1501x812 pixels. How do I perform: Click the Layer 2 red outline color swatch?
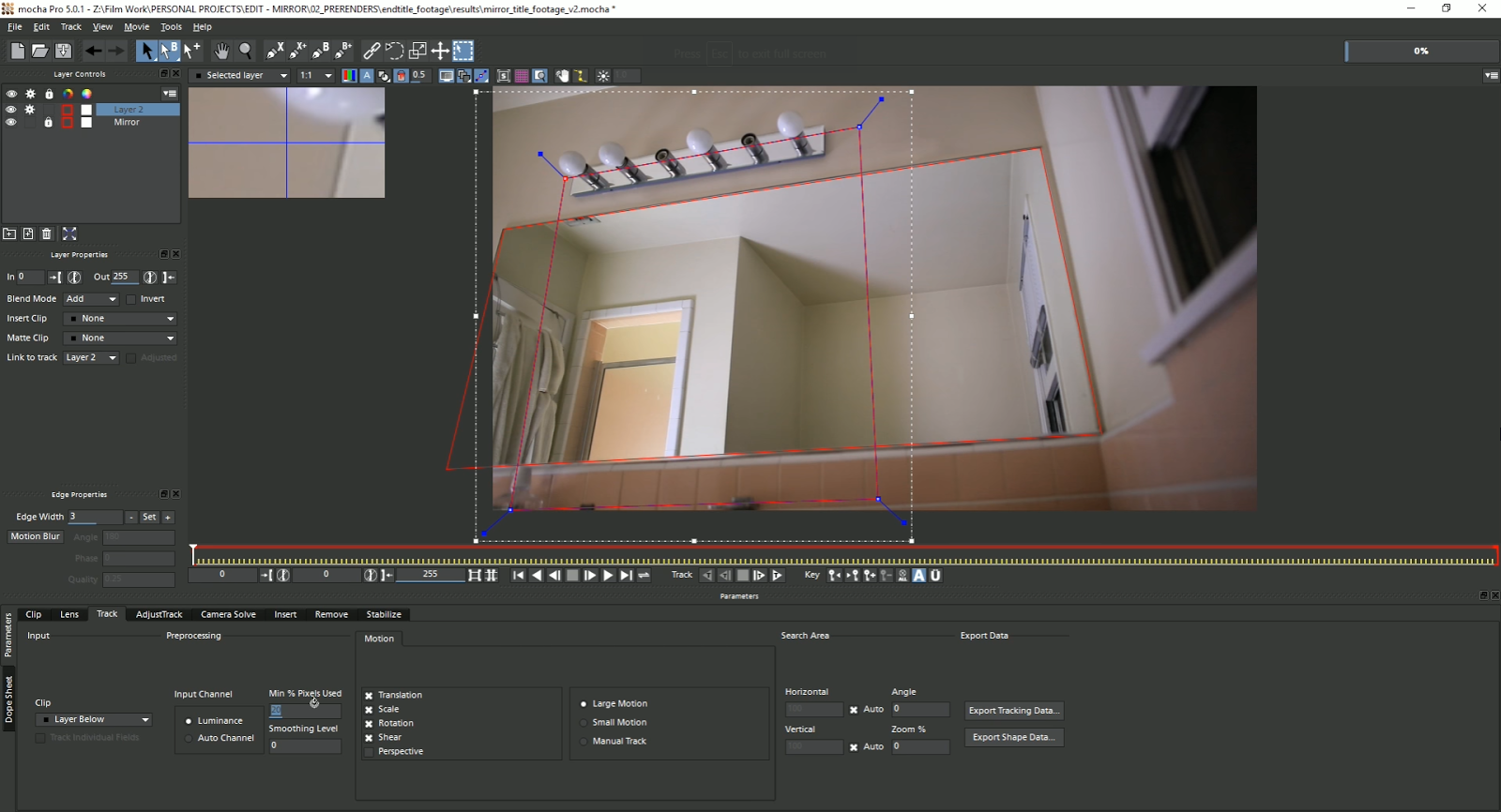(68, 110)
